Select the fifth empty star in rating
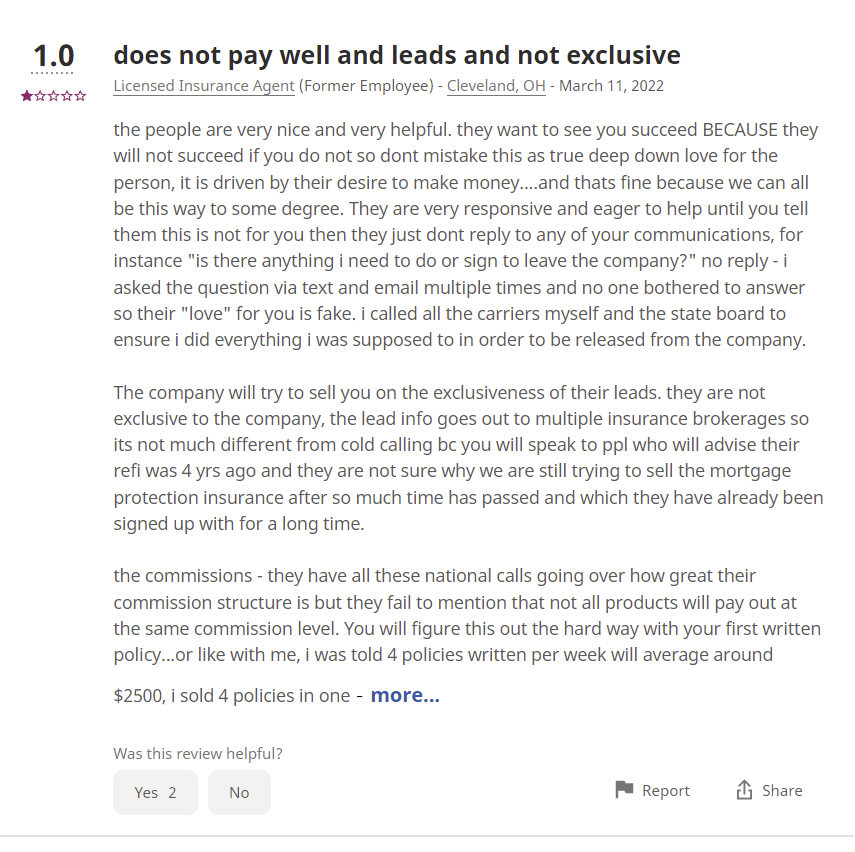The image size is (855, 852). coord(80,97)
